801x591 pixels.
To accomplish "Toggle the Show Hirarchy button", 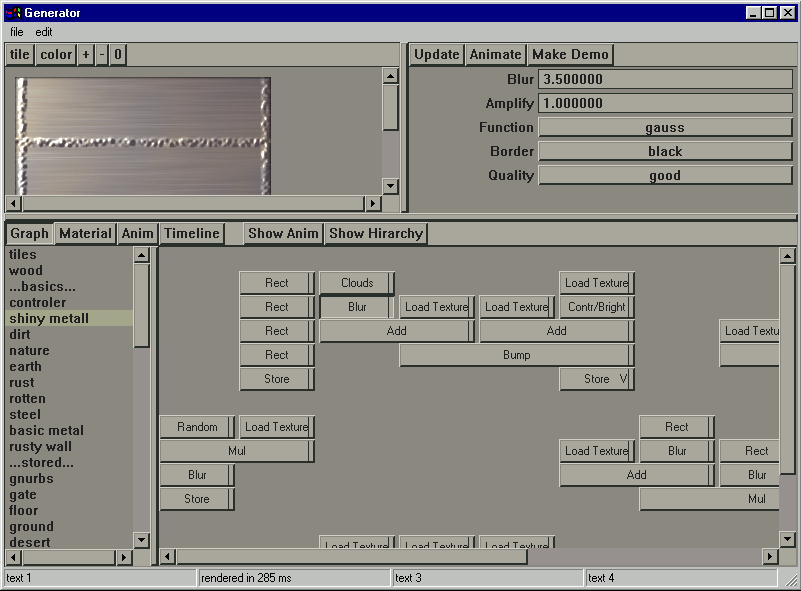I will click(376, 233).
